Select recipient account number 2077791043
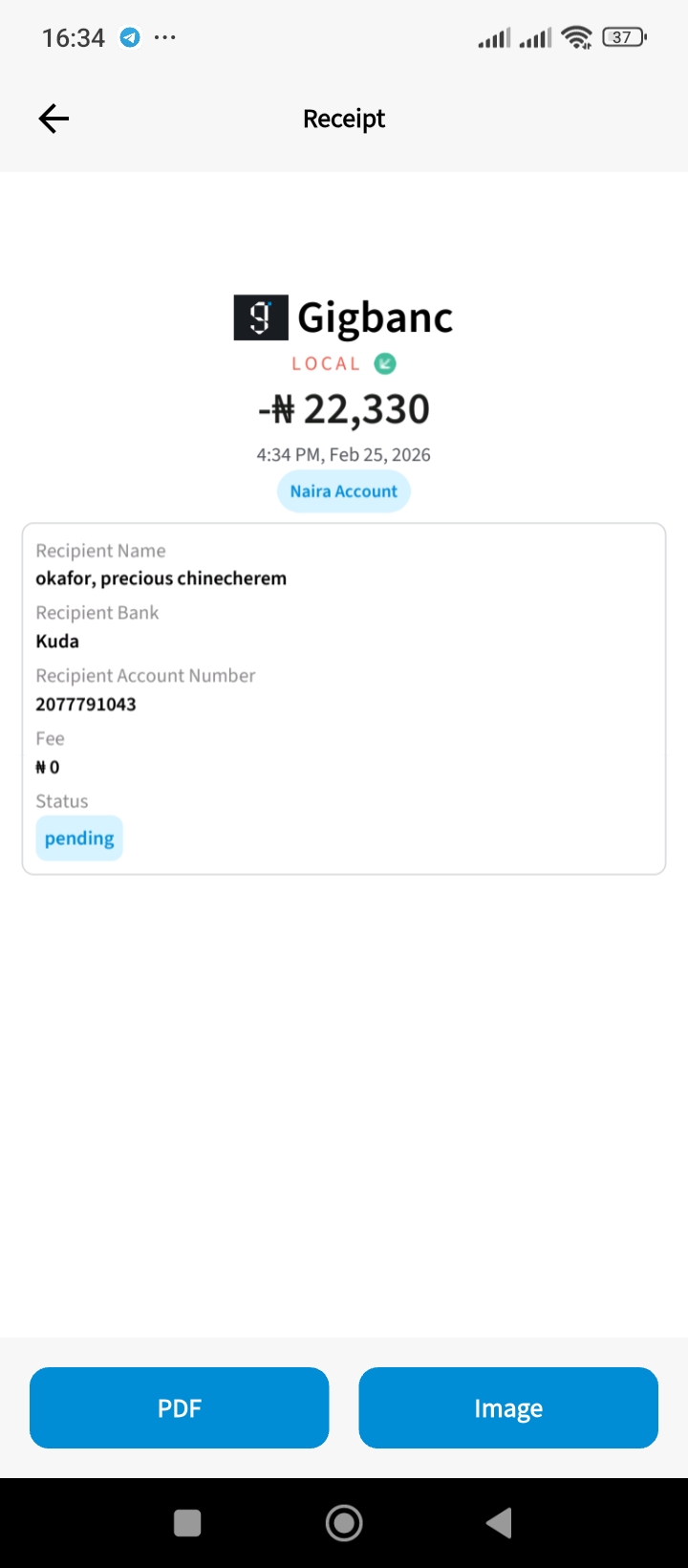 click(86, 705)
